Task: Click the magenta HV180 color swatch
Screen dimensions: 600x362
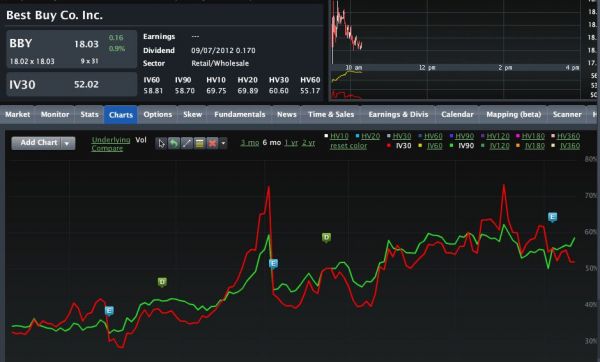Action: [517, 136]
